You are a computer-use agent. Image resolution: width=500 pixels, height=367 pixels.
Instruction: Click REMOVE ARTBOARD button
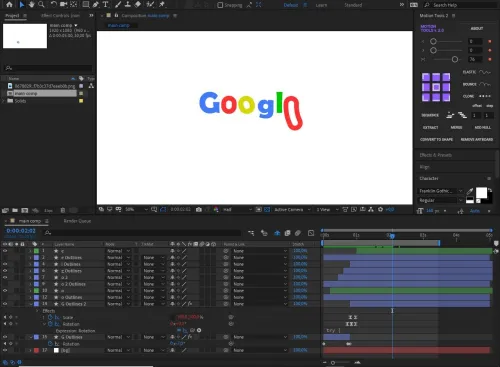(x=477, y=139)
